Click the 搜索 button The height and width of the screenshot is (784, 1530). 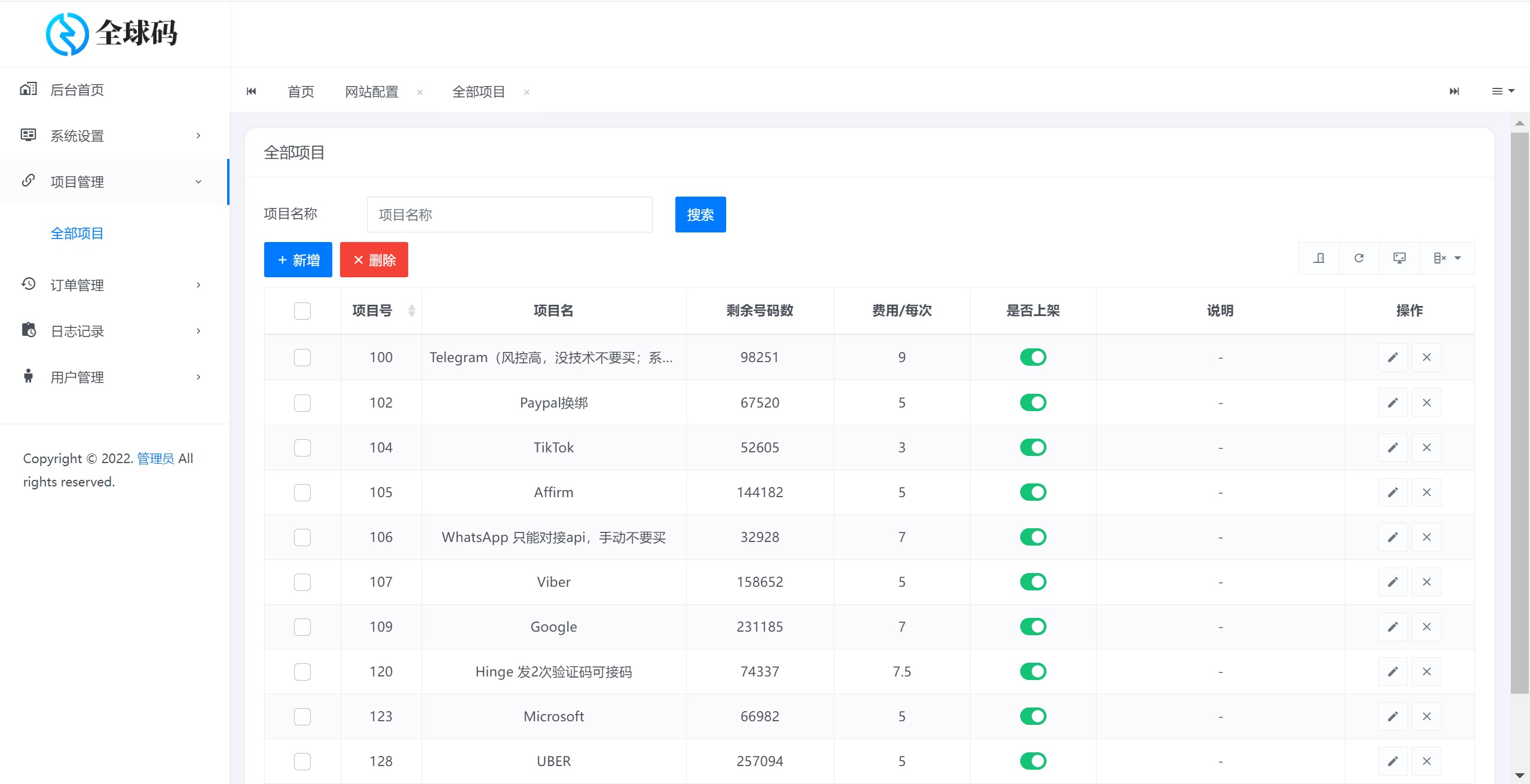[700, 215]
